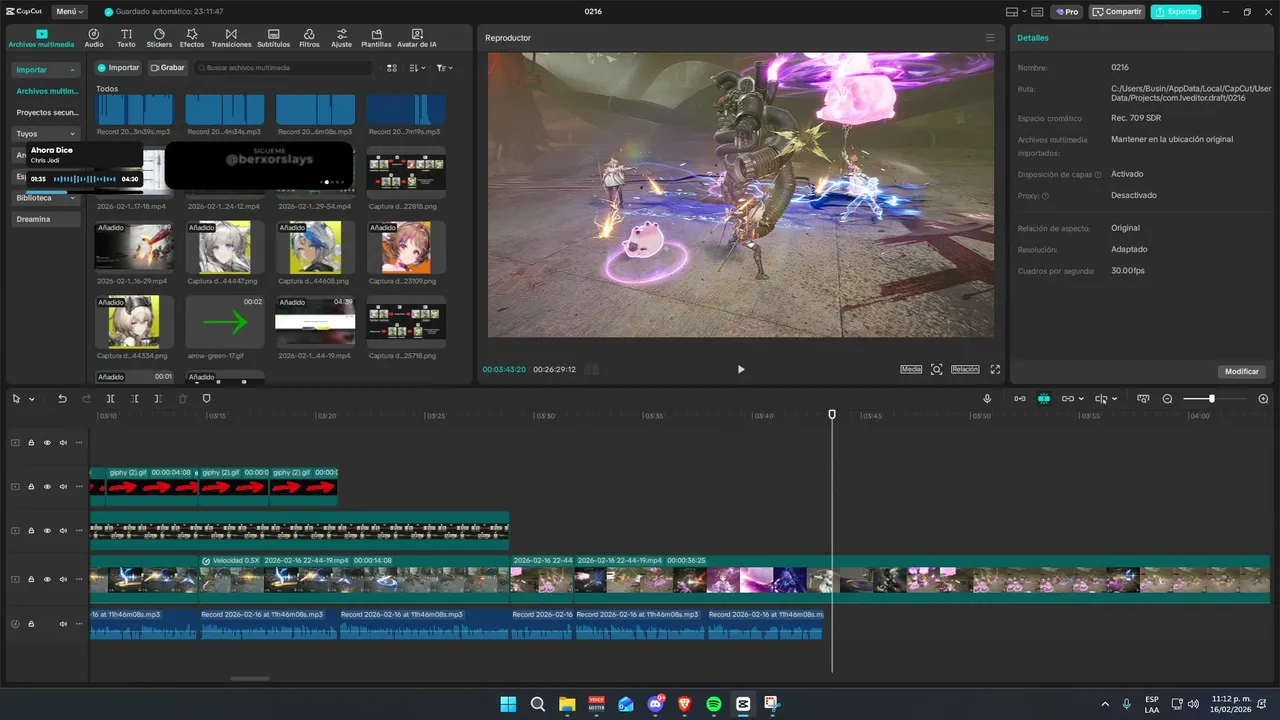Lock the giphy (2).gif track
This screenshot has height=720, width=1280.
tap(31, 486)
